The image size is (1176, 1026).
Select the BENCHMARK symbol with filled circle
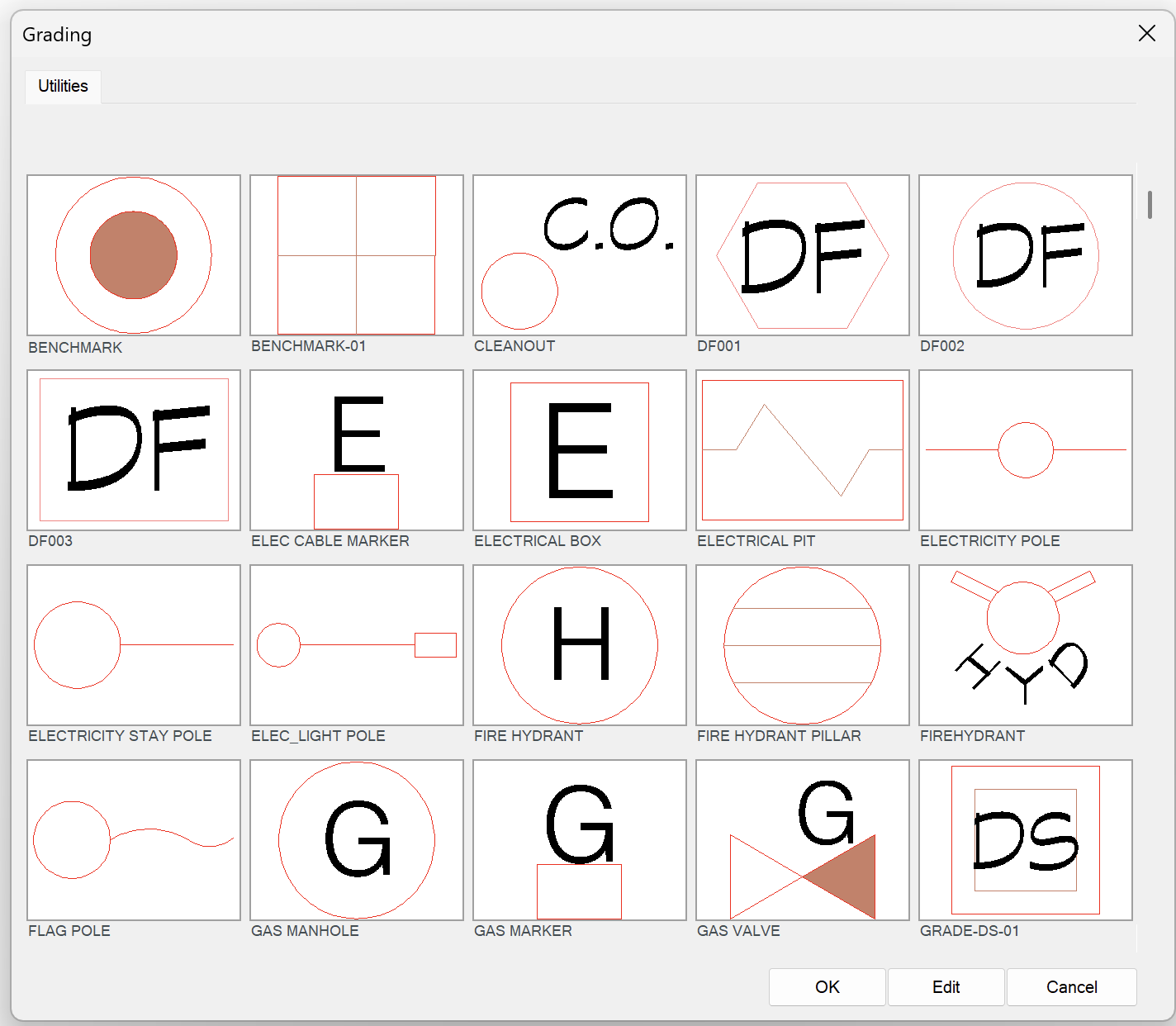coord(134,255)
